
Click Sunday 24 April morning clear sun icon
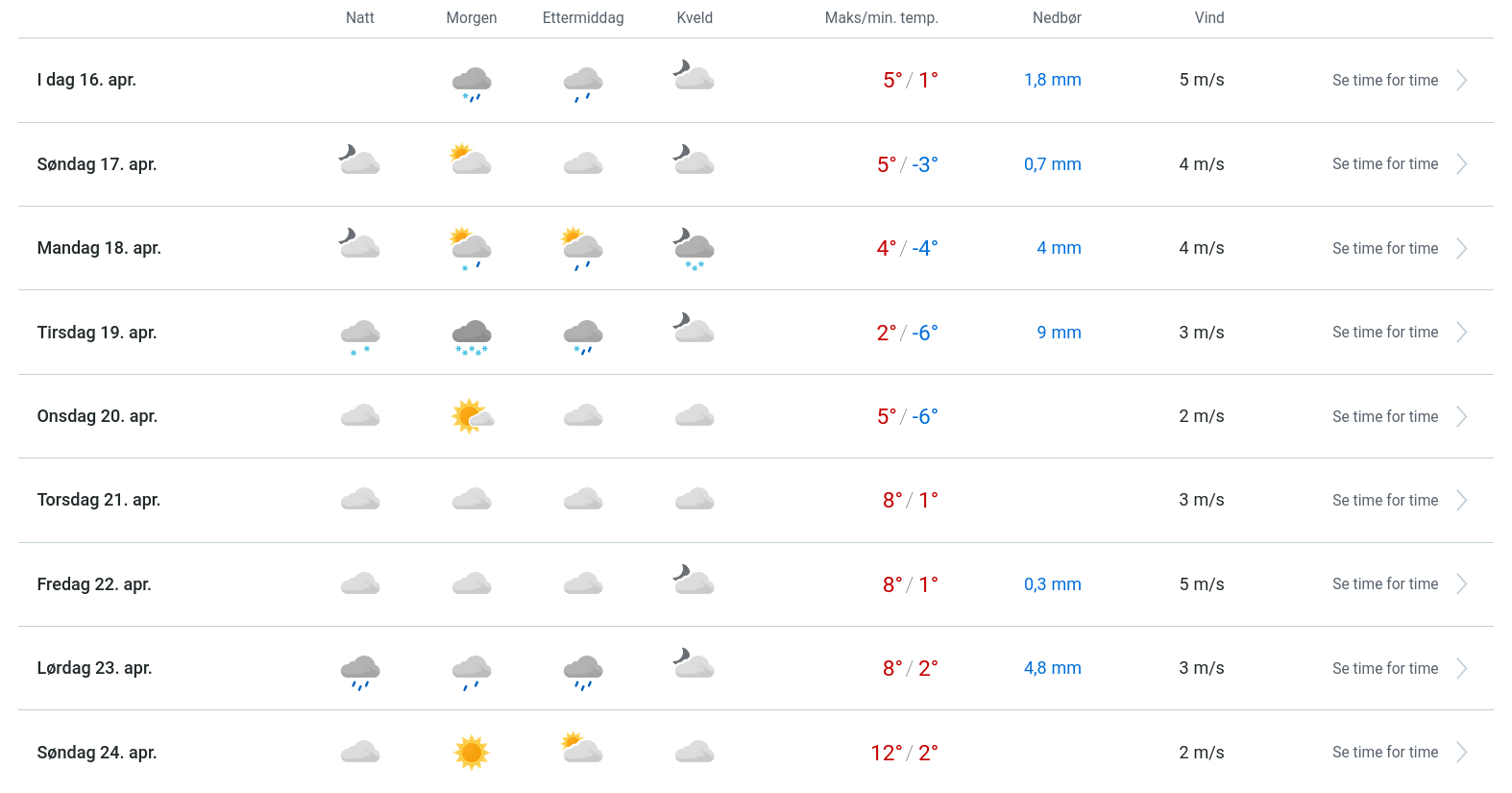[472, 752]
